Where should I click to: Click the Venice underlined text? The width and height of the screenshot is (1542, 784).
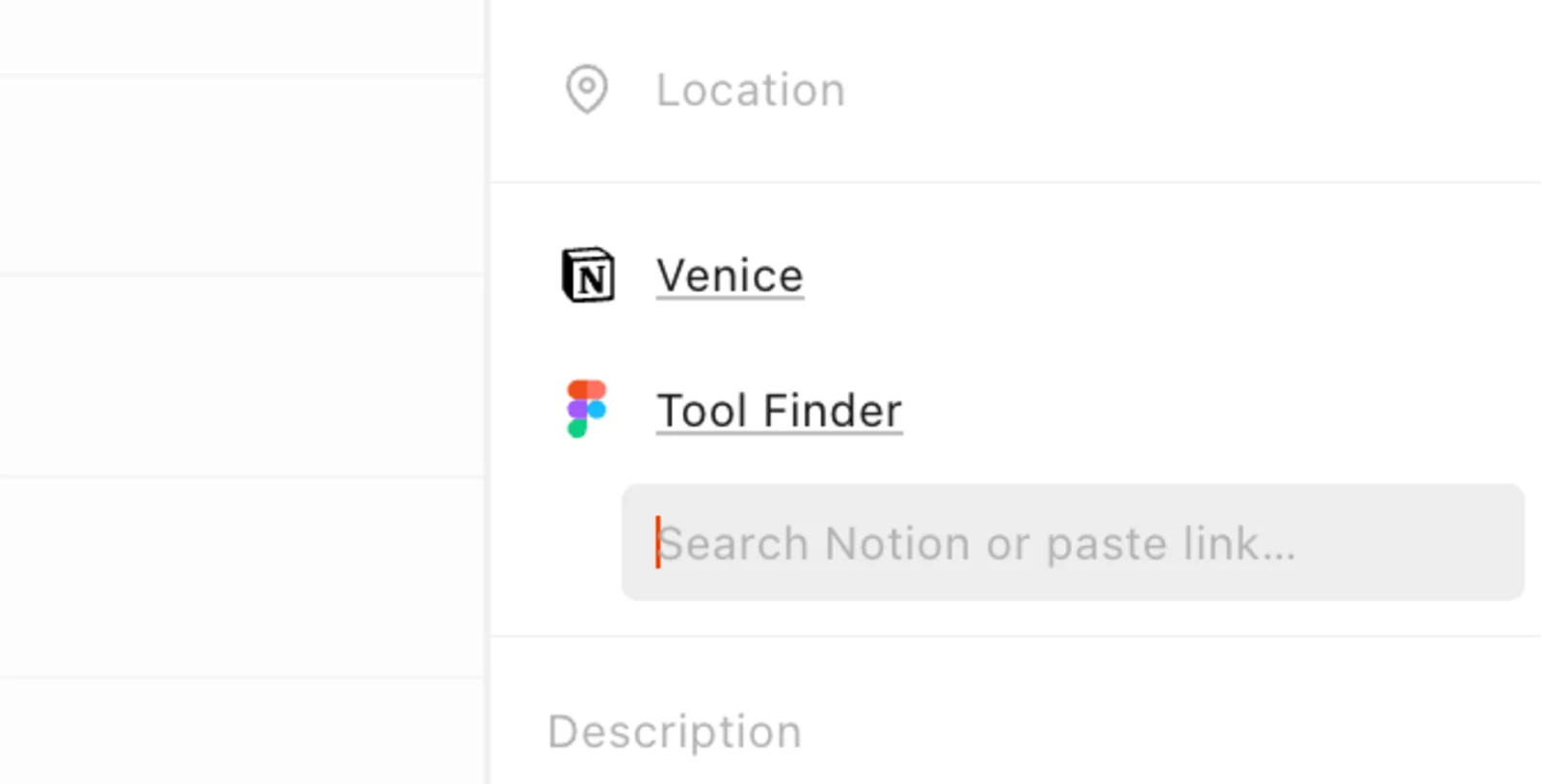pos(729,275)
